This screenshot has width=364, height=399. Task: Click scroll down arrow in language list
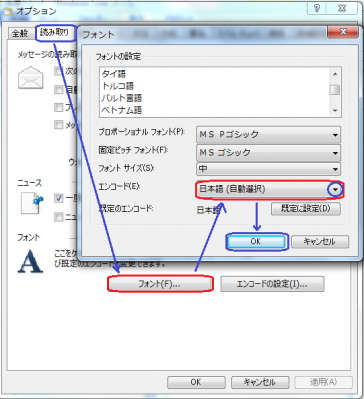335,110
